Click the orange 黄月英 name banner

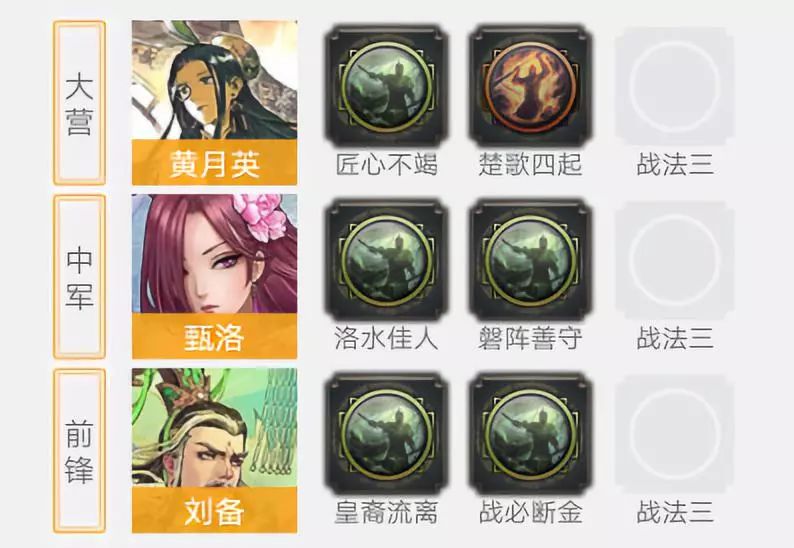tap(214, 163)
